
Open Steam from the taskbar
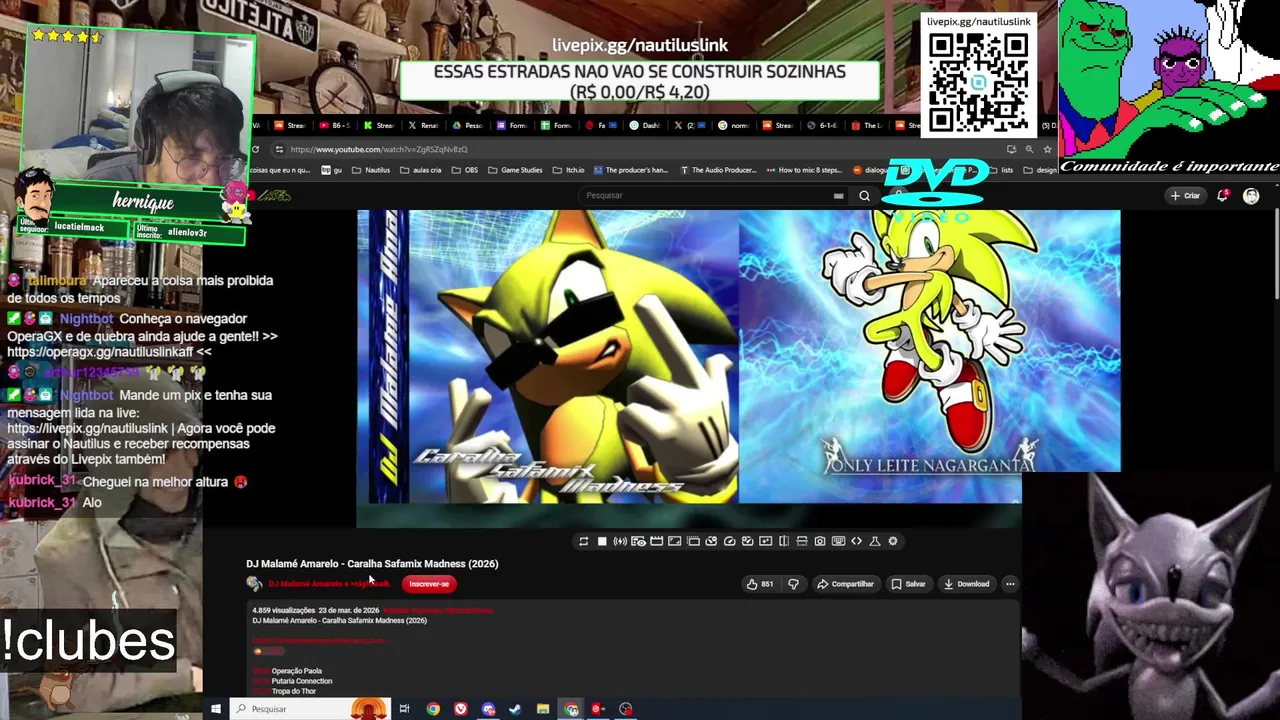(515, 709)
